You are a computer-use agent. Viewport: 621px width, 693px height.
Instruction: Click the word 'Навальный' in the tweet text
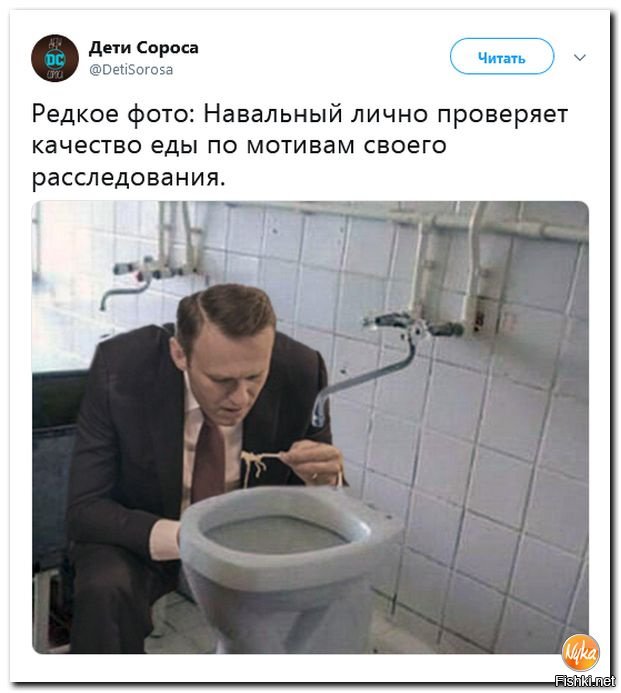click(273, 114)
